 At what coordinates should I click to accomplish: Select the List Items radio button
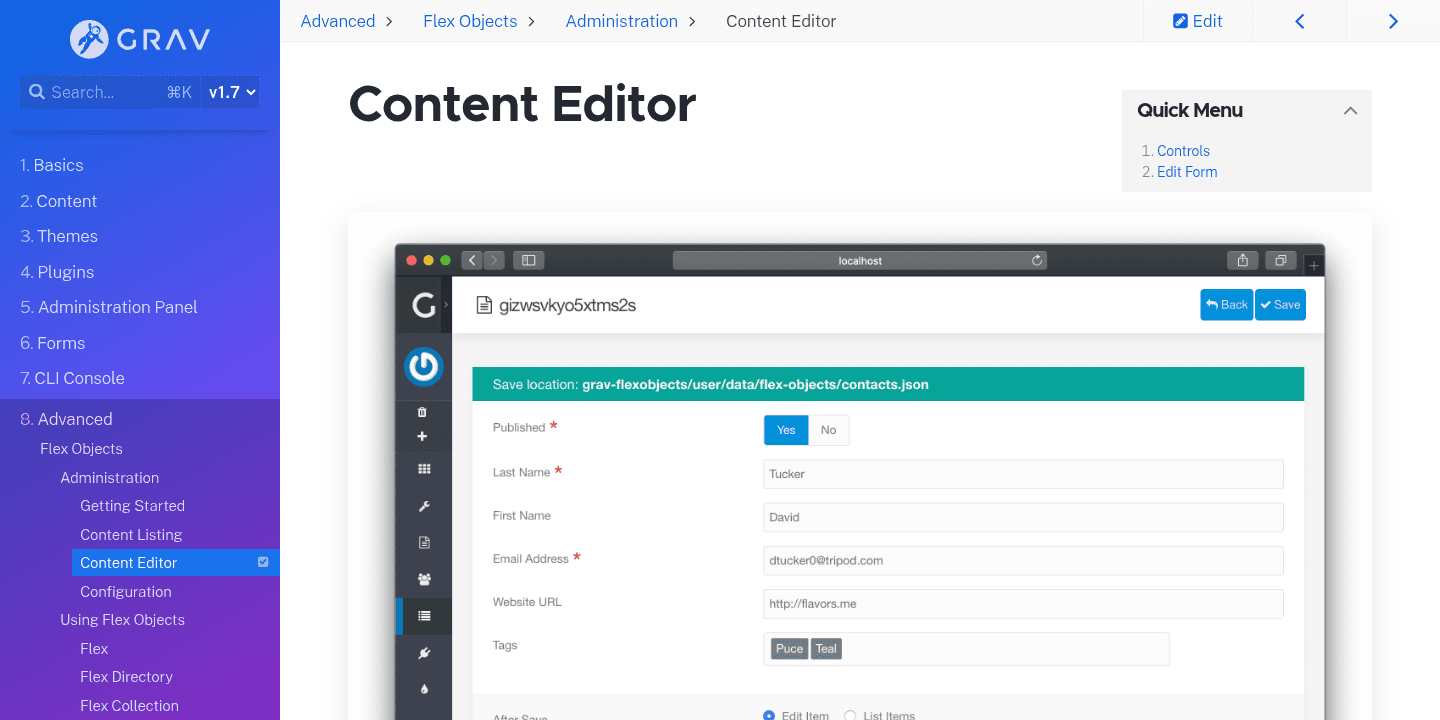click(849, 714)
